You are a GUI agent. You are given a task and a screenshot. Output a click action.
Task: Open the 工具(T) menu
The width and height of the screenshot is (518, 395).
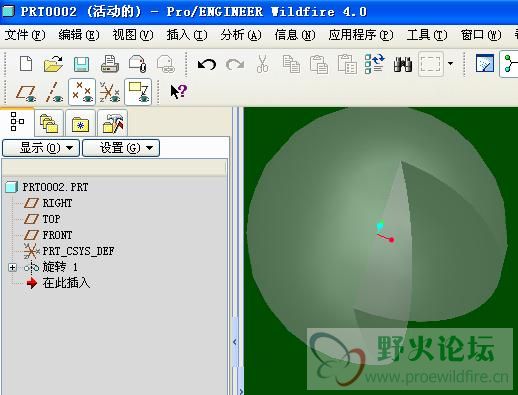[427, 35]
